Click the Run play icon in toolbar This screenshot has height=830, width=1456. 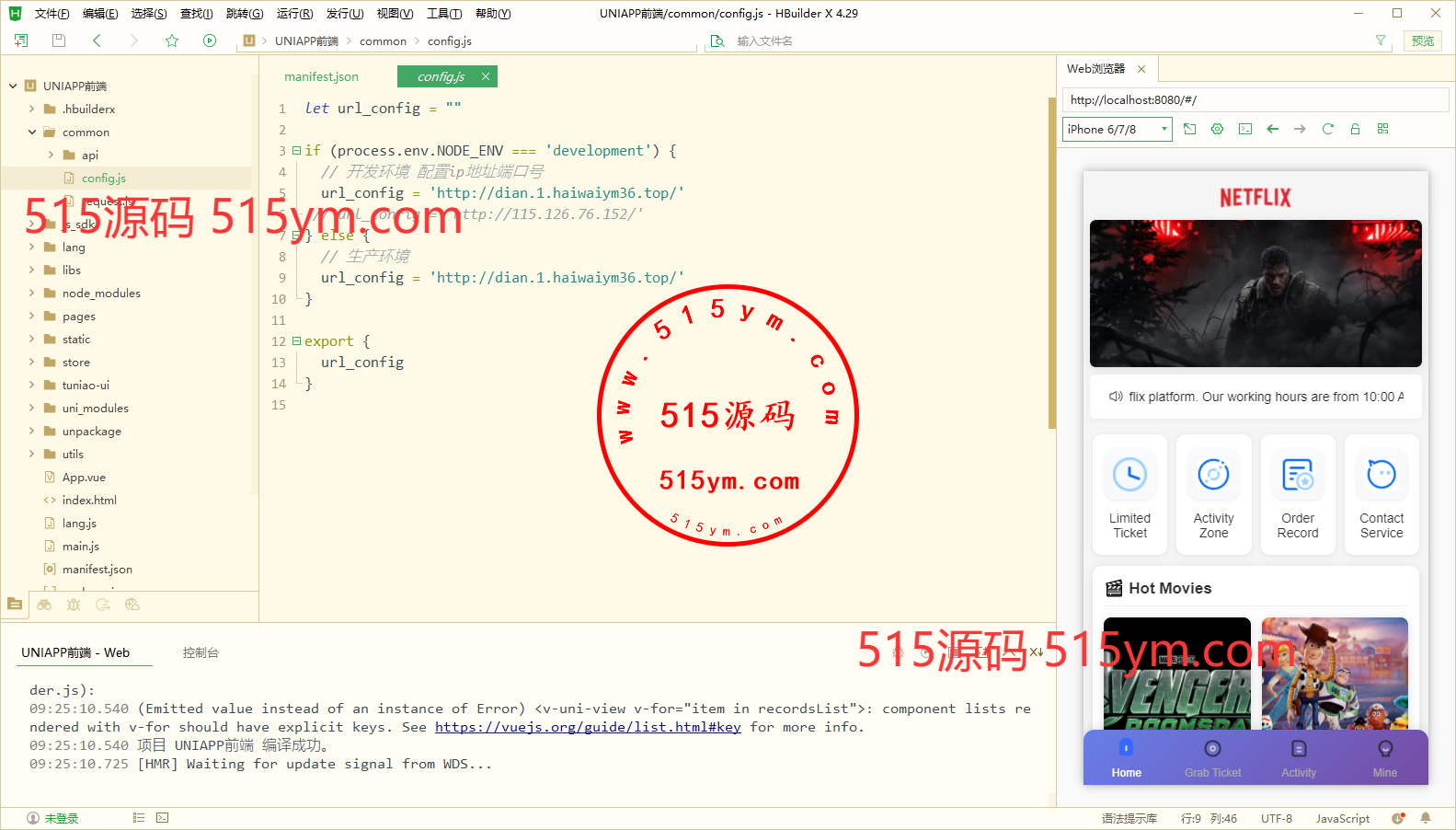coord(210,40)
